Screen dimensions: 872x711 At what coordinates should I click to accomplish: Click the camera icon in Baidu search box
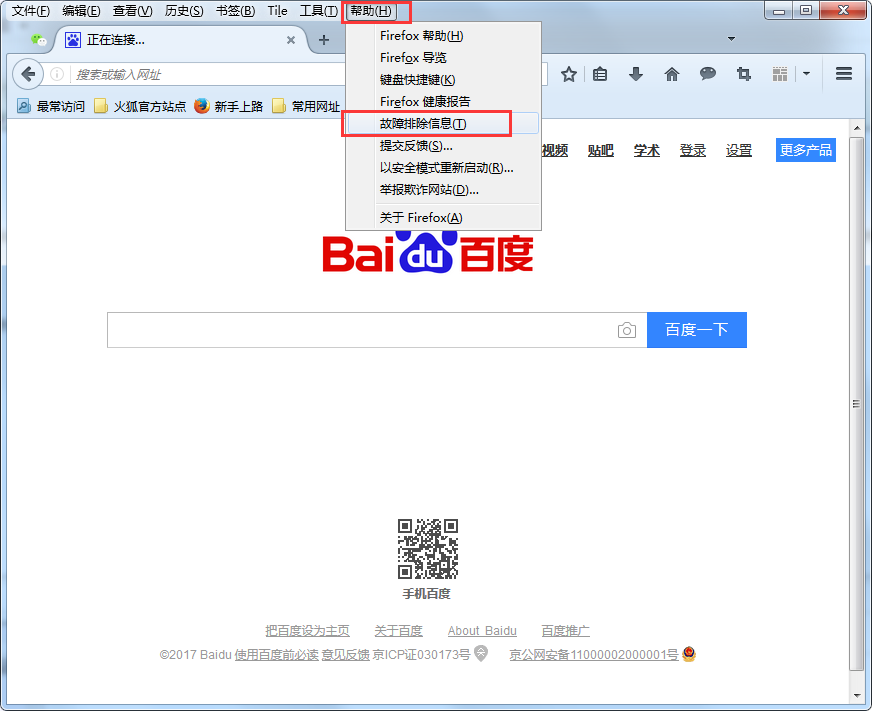[627, 330]
